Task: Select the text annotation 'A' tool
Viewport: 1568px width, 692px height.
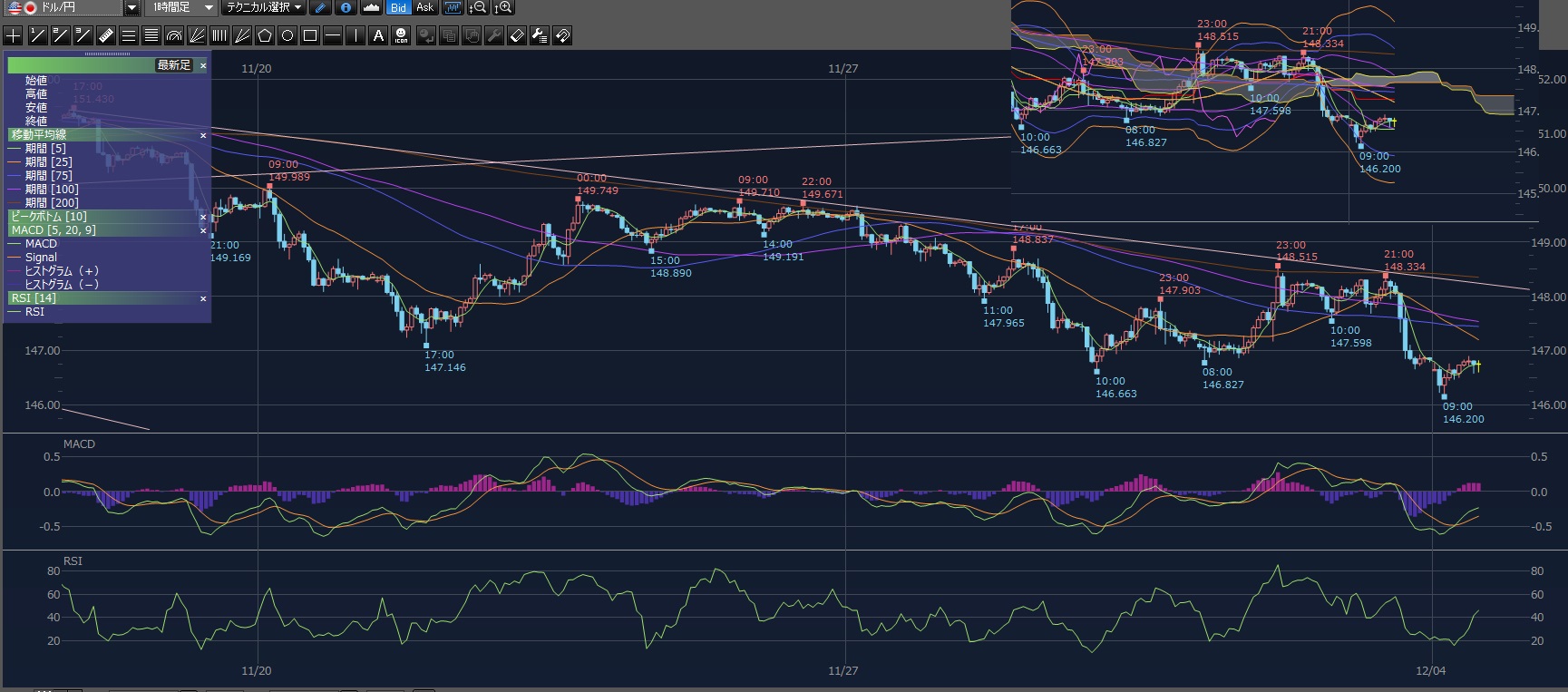Action: 378,36
